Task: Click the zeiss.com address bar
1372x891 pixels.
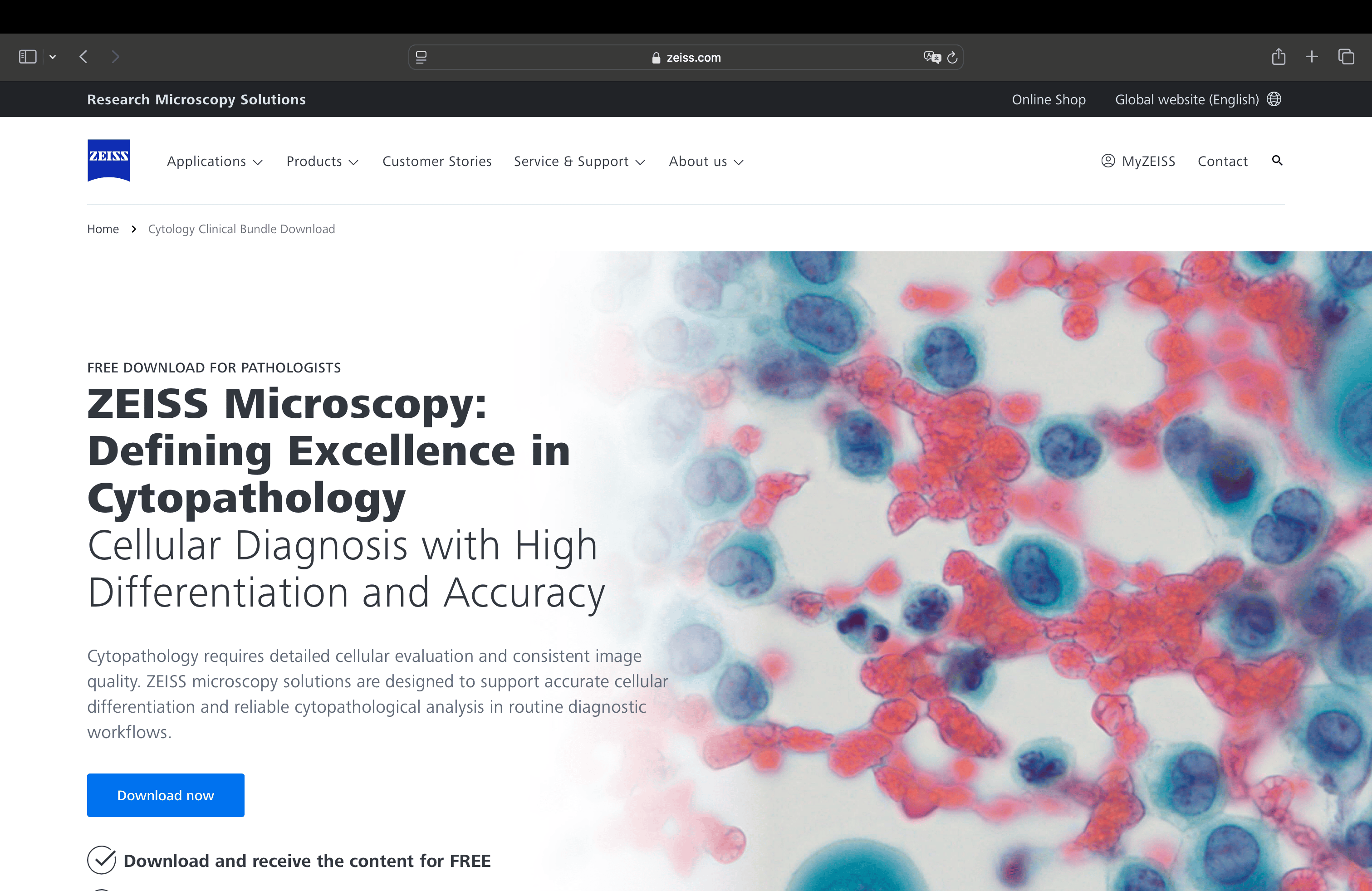Action: 686,57
